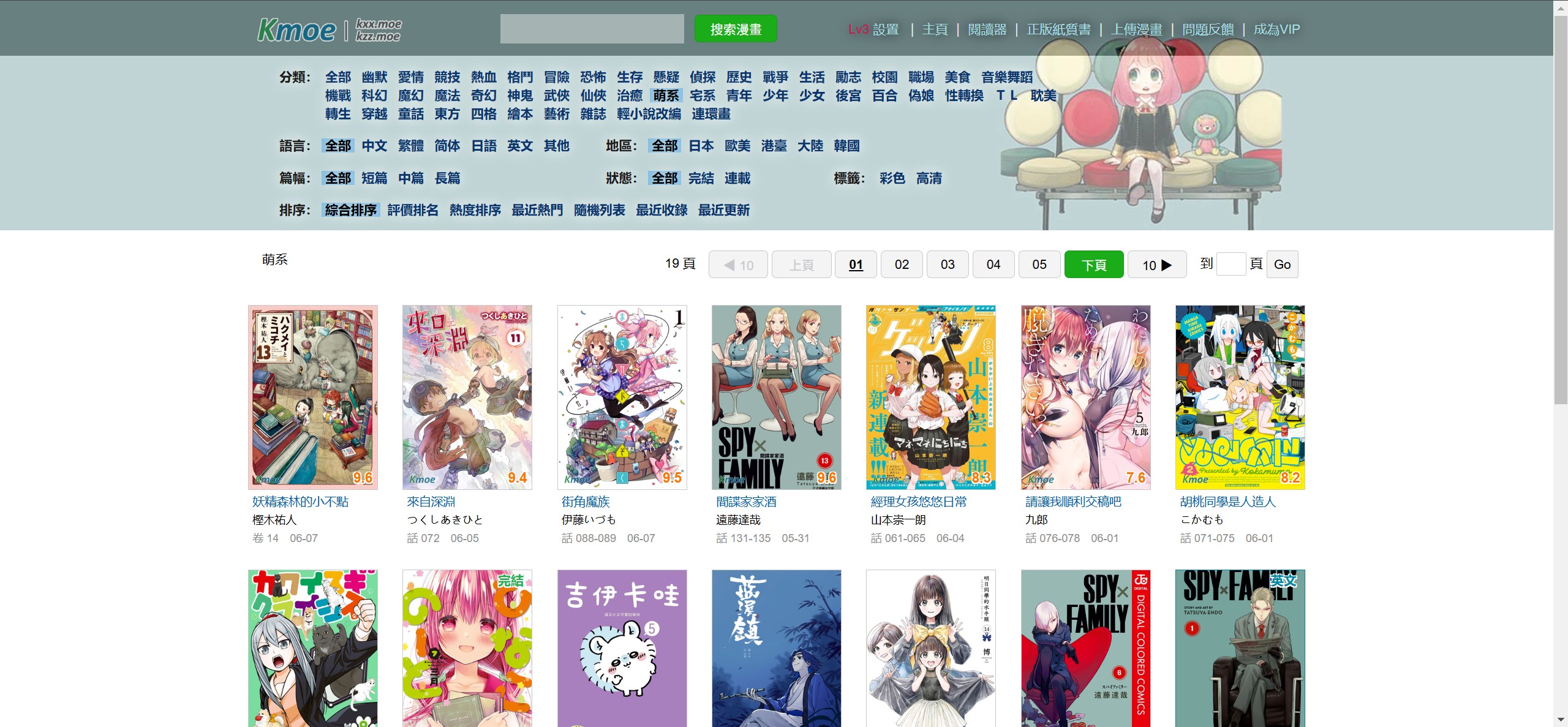The width and height of the screenshot is (1568, 727).
Task: Open the 上傳漫畫 upload link
Action: (1137, 29)
